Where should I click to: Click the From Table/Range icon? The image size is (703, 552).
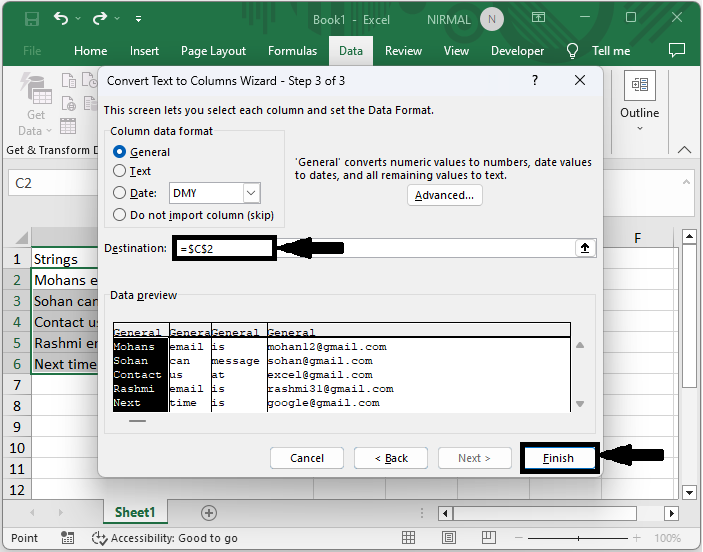coord(68,126)
